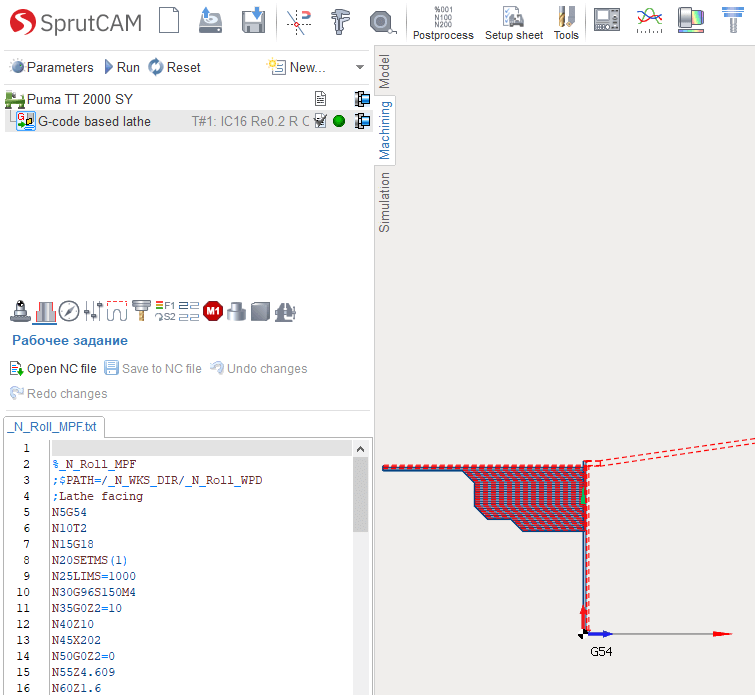
Task: Select the _N_Roll_MPF.txt tab
Action: 54,427
